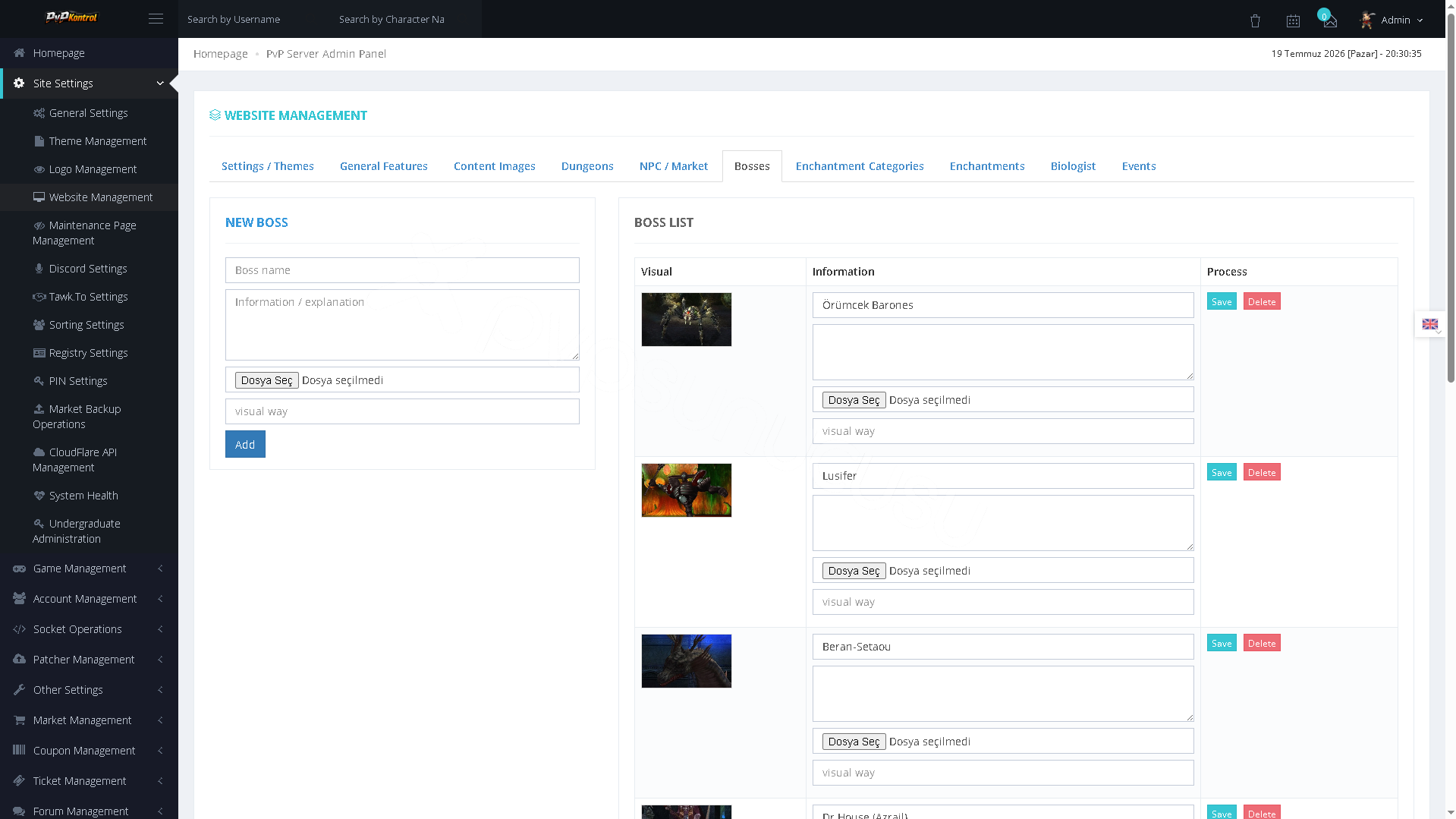Focus the Information / explanation textarea

402,325
